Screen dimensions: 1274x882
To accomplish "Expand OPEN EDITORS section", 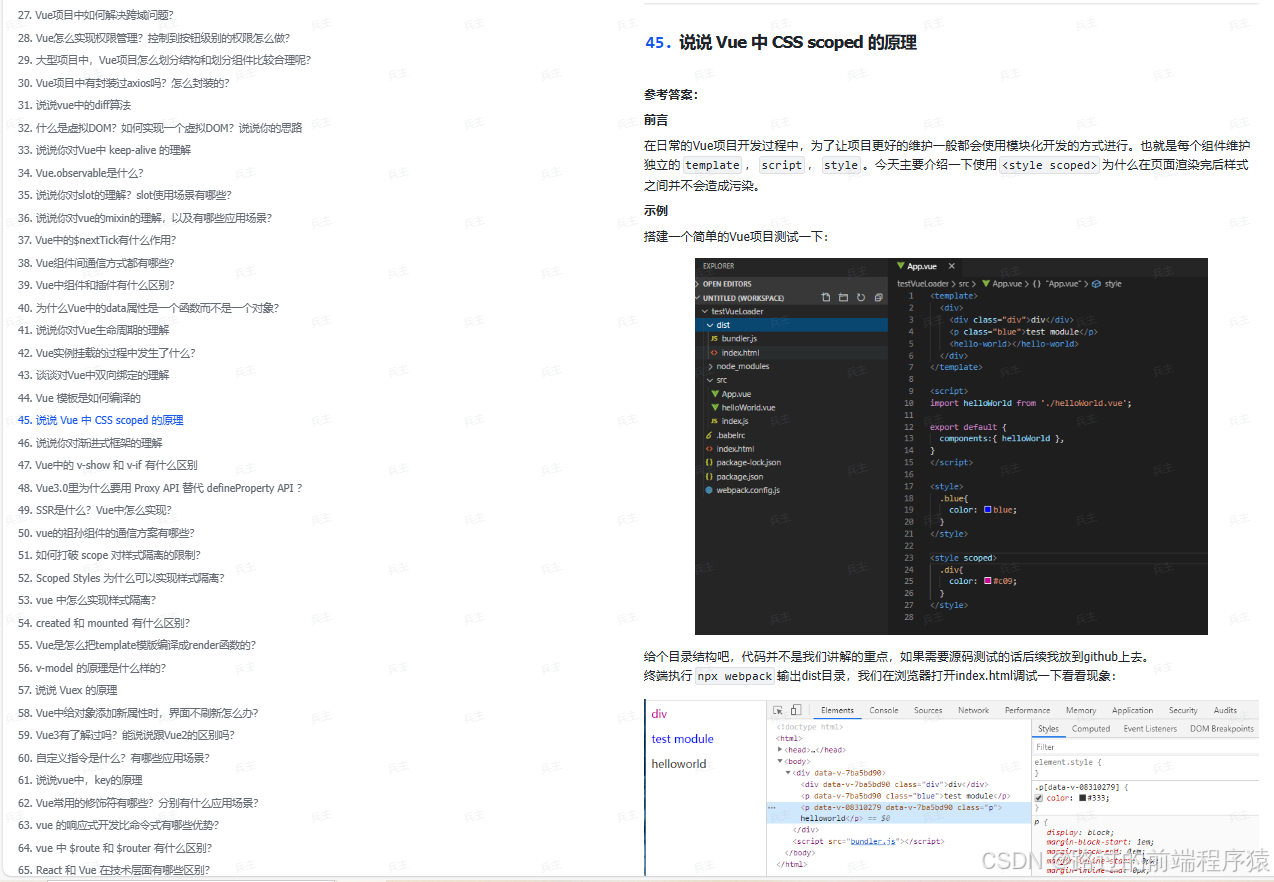I will [x=698, y=284].
